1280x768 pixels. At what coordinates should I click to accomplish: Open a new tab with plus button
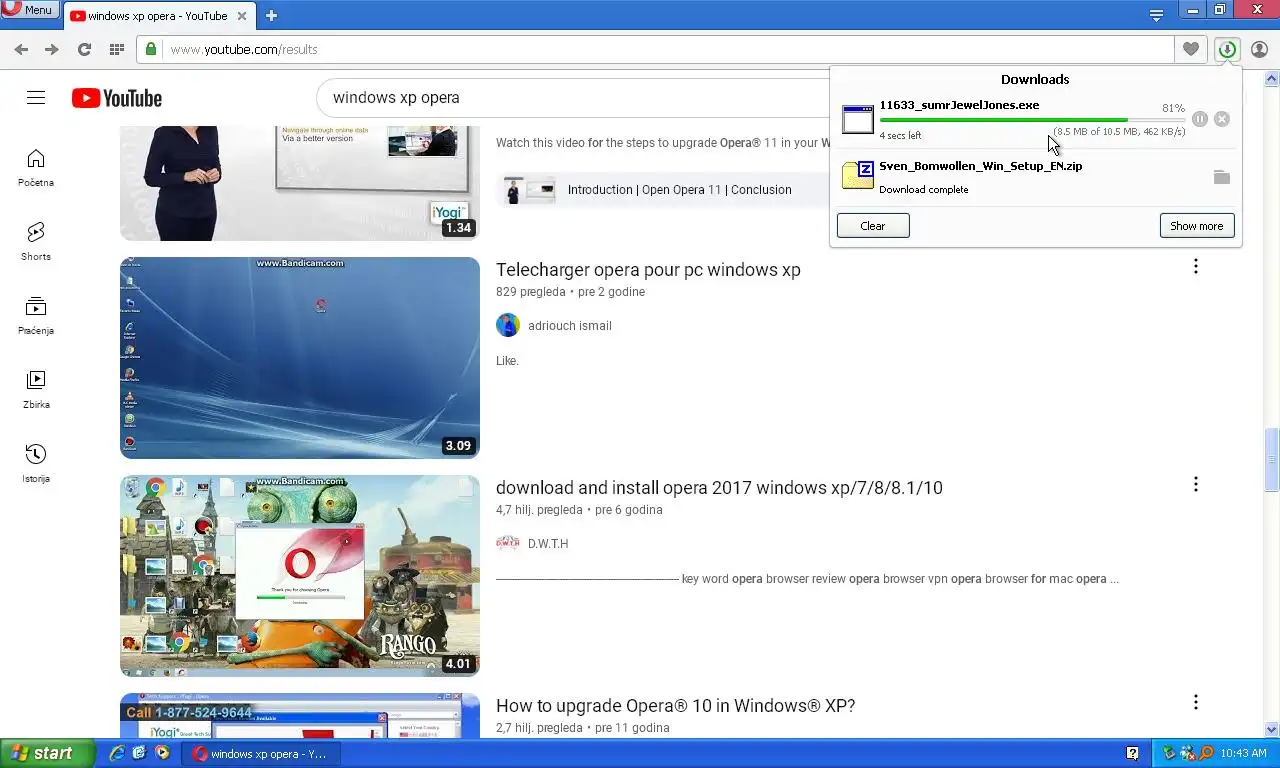point(271,16)
